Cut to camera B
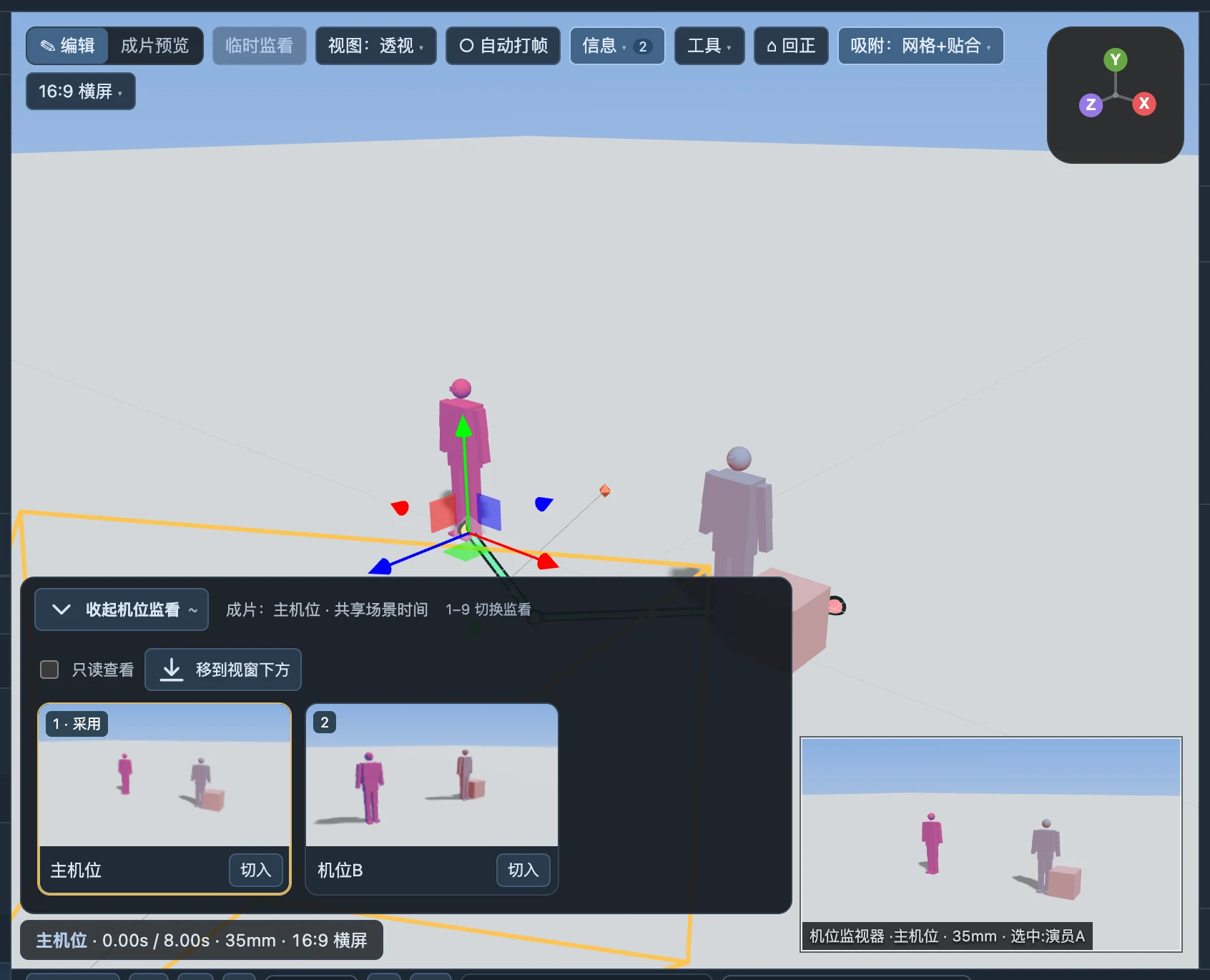Viewport: 1210px width, 980px height. [523, 870]
